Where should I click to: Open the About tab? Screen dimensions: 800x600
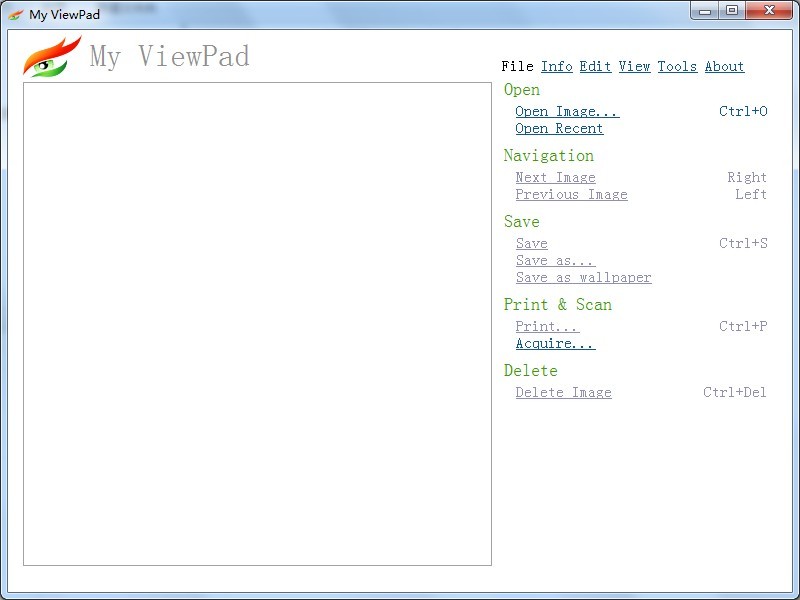tap(724, 66)
